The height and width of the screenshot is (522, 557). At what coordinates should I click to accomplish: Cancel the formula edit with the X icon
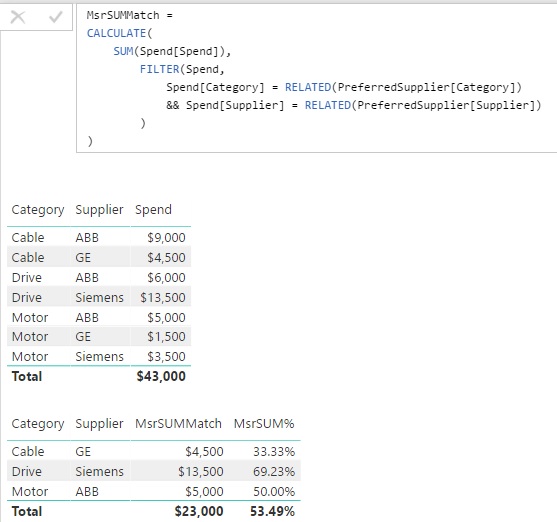[x=18, y=17]
